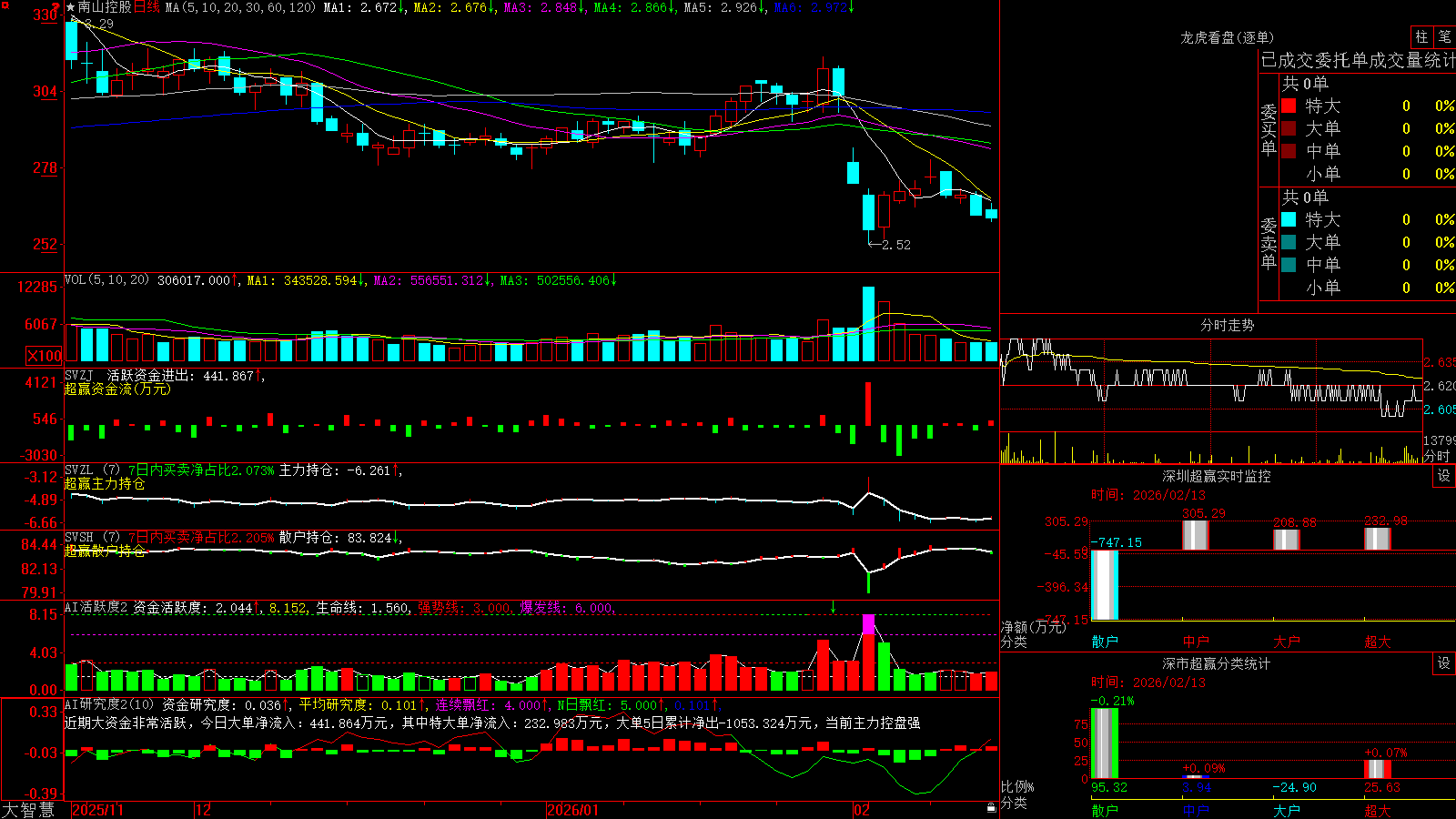Click the 中户 bar showing 305.29

click(x=1195, y=535)
